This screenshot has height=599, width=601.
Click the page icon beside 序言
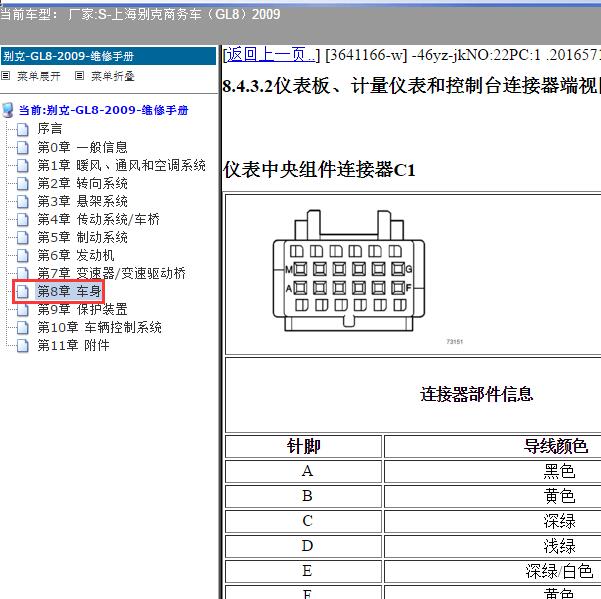(23, 130)
